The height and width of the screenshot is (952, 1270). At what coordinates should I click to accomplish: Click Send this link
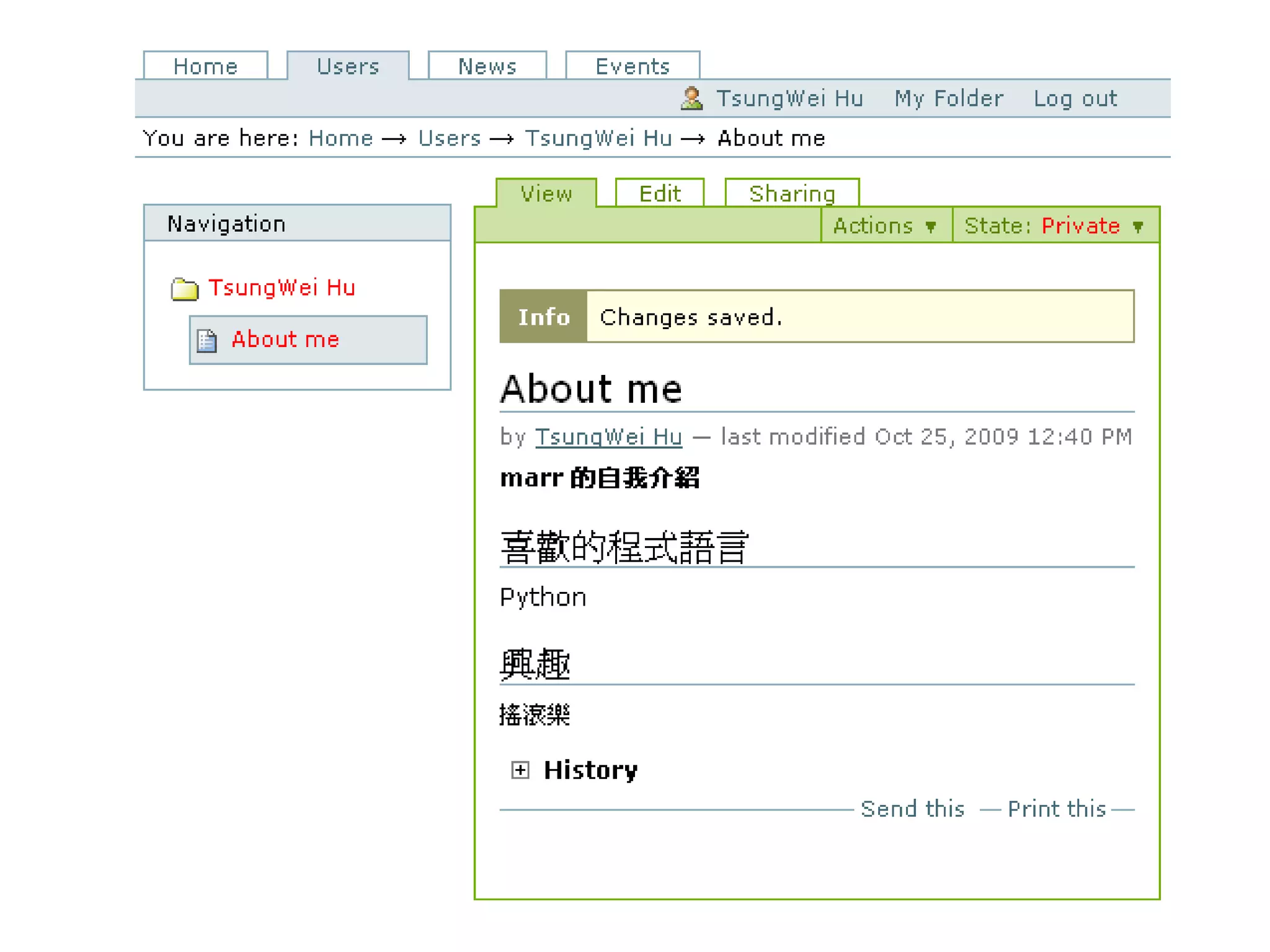pyautogui.click(x=912, y=809)
